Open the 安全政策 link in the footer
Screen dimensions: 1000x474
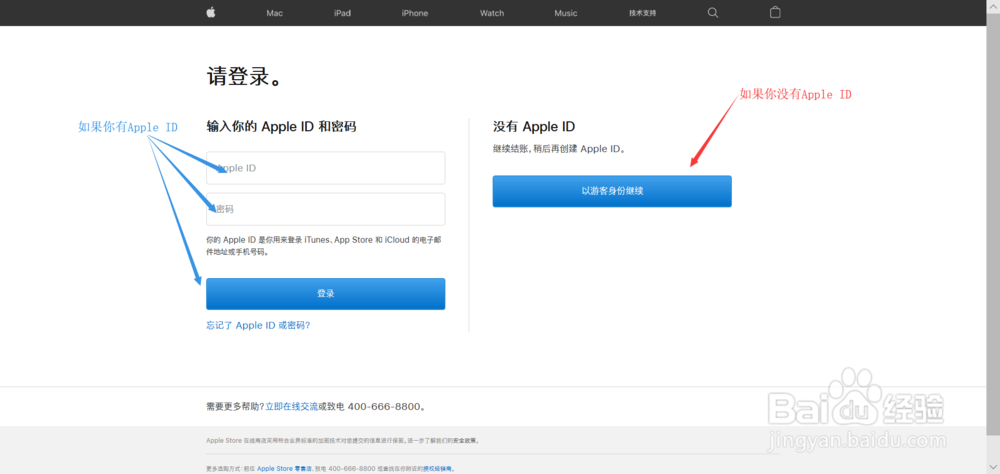[464, 440]
